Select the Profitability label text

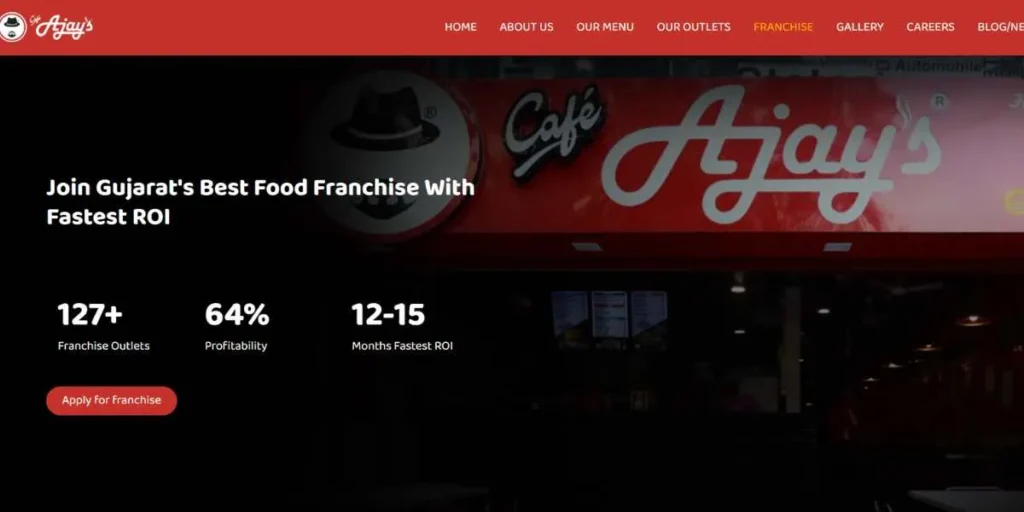point(236,346)
